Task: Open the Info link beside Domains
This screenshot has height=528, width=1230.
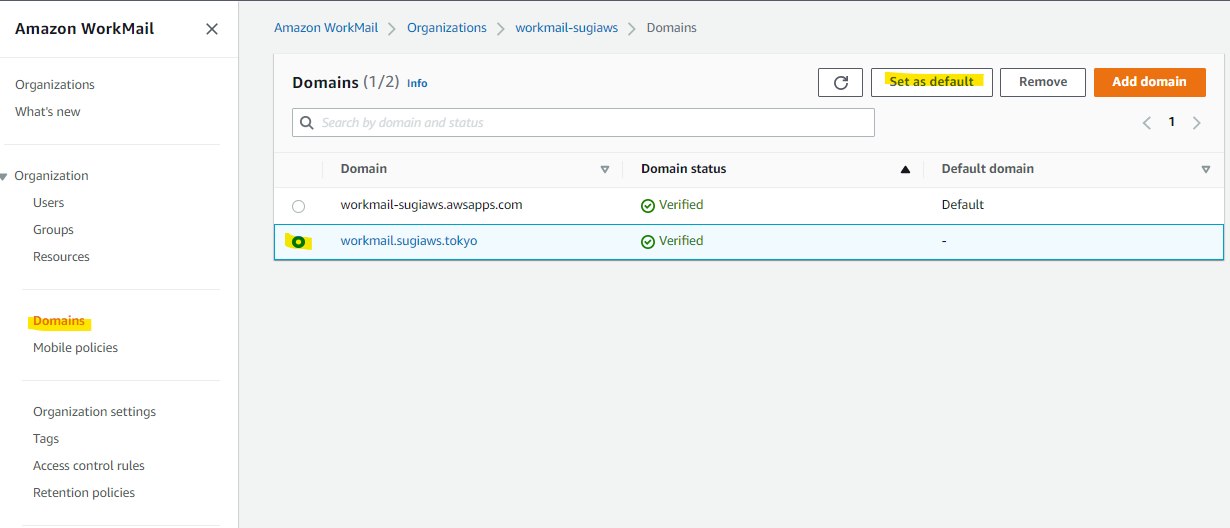Action: coord(417,84)
